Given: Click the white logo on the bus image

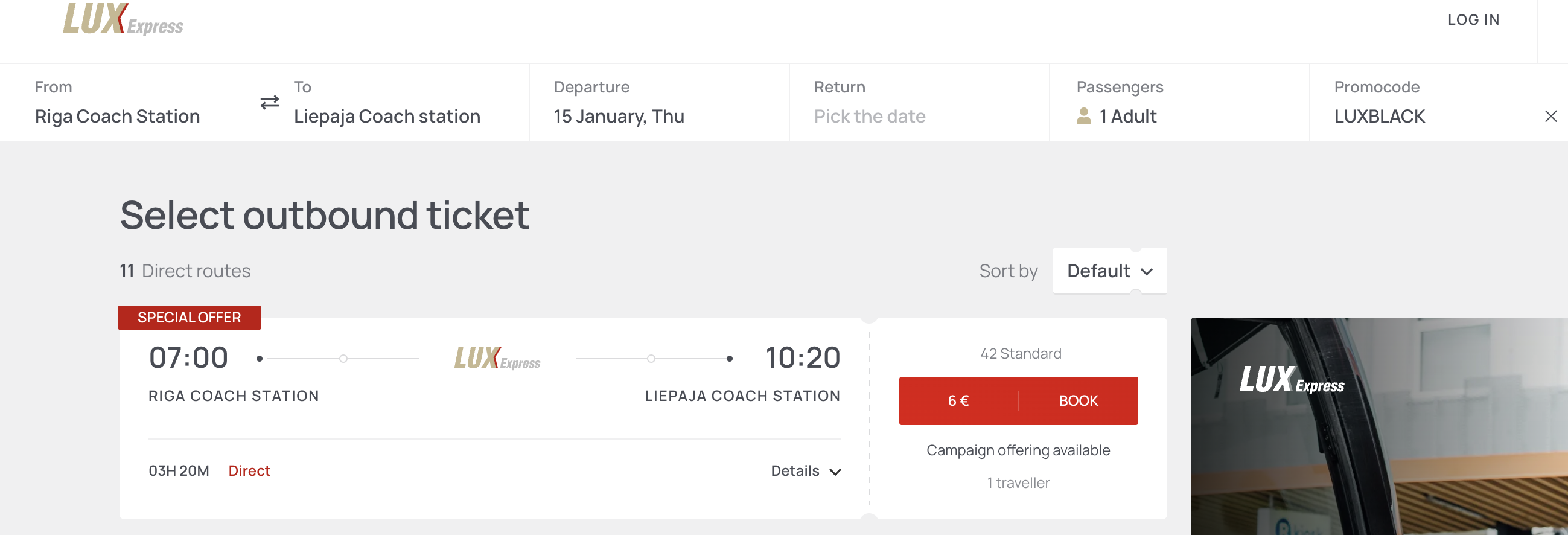Looking at the screenshot, I should [x=1291, y=380].
